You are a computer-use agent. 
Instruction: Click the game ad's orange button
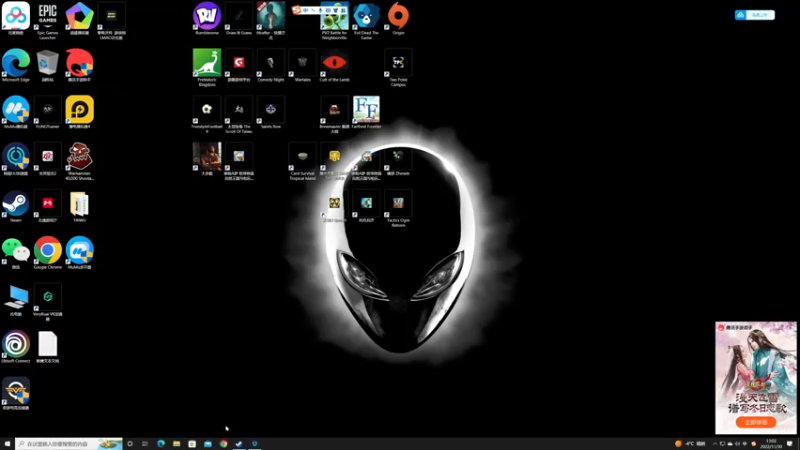pos(756,422)
